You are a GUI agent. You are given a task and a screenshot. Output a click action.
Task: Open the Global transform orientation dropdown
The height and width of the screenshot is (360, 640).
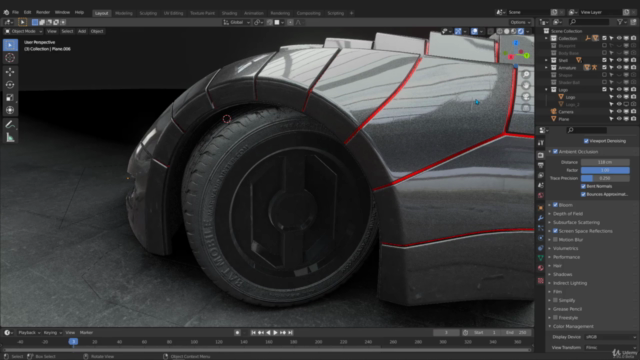tap(237, 22)
